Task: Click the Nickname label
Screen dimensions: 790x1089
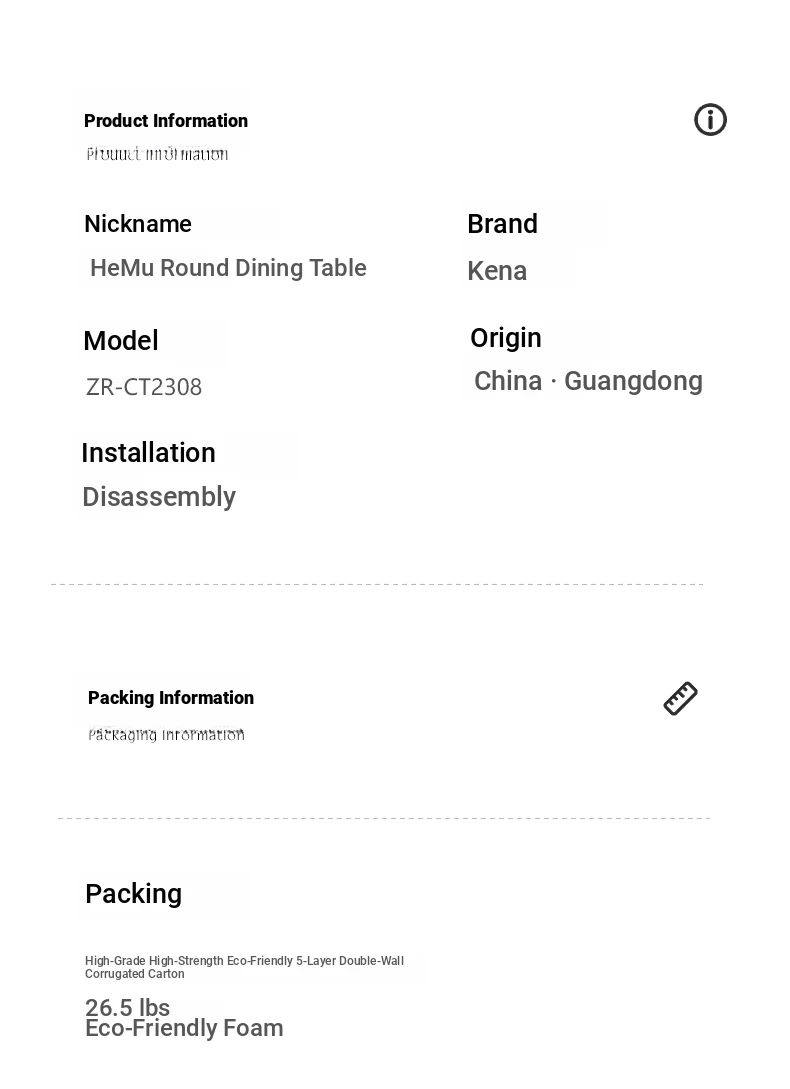Action: 138,224
